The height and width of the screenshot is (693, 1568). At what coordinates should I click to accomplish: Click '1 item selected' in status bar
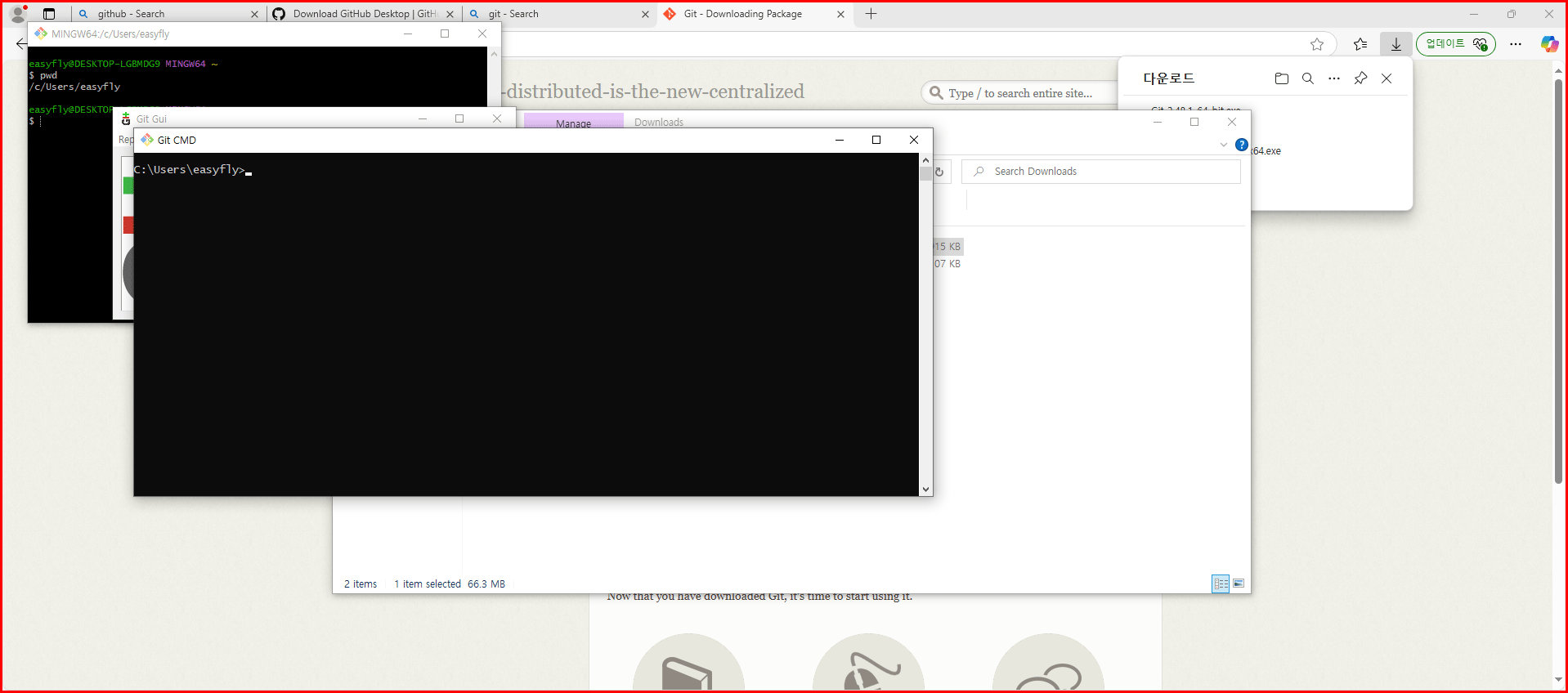point(428,584)
